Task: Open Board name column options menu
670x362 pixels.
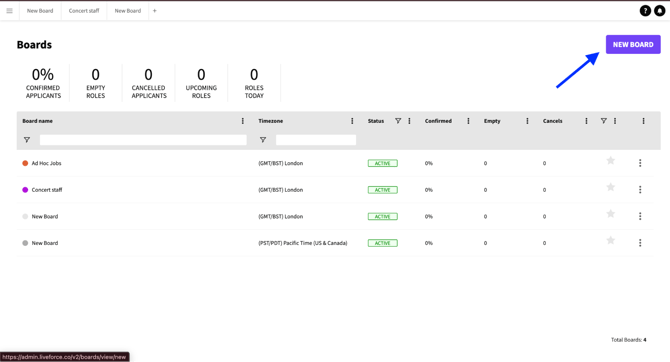Action: coord(243,121)
